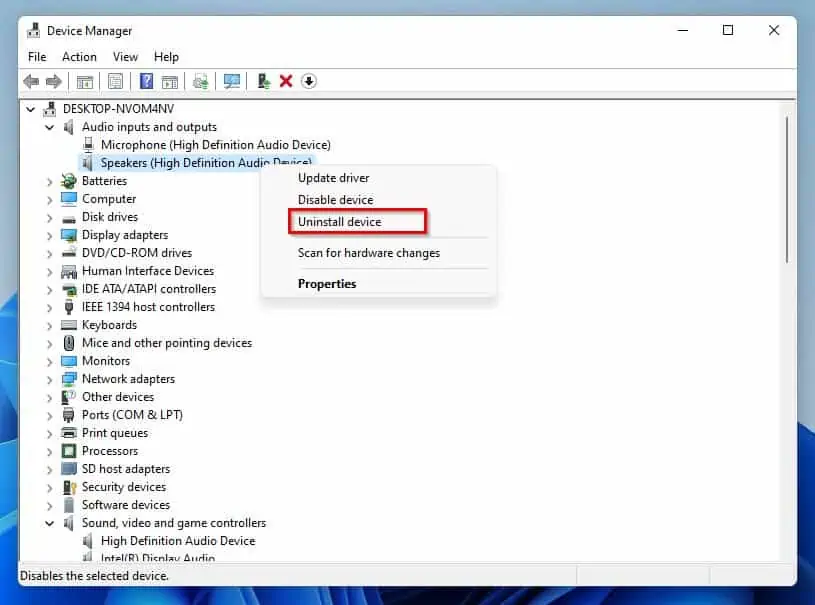Click the Processors category chip icon

click(69, 451)
